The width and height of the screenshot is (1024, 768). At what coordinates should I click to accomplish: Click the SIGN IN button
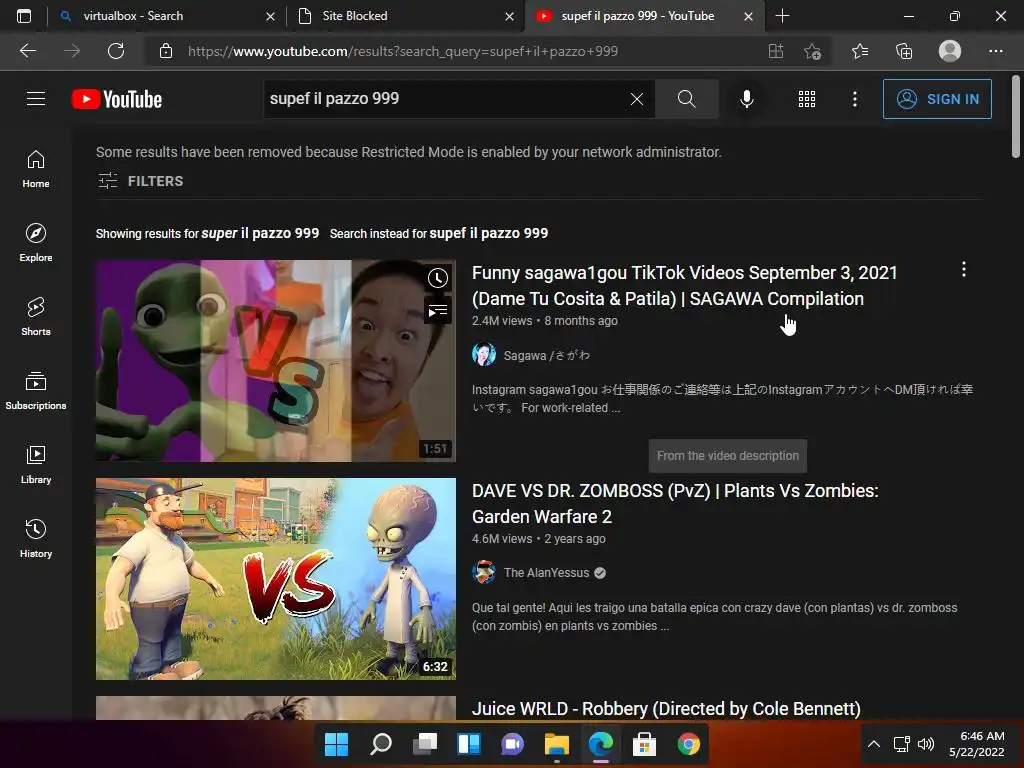(x=936, y=99)
